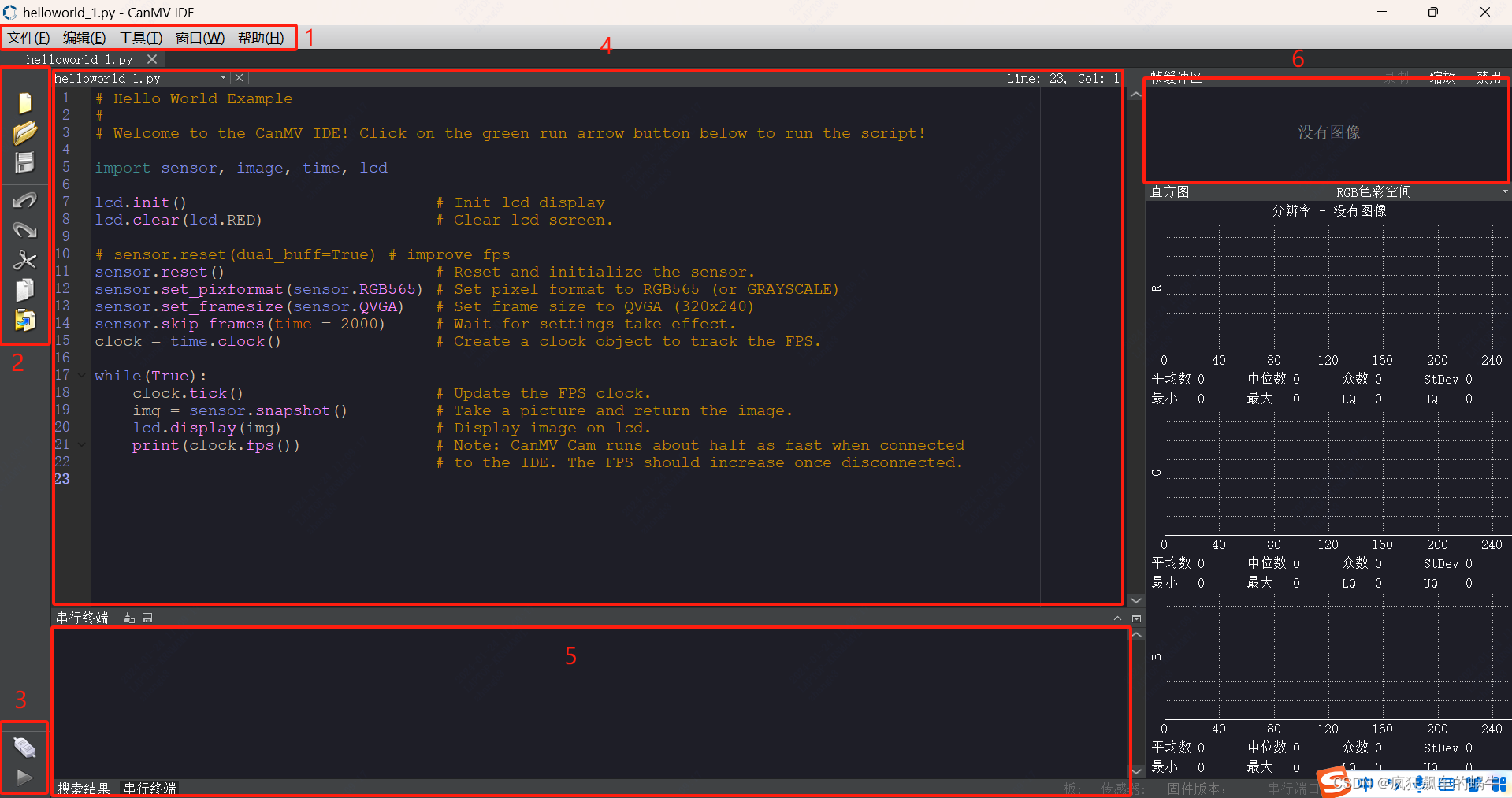Viewport: 1512px width, 798px height.
Task: Click line number 23 in the gutter
Action: [62, 479]
